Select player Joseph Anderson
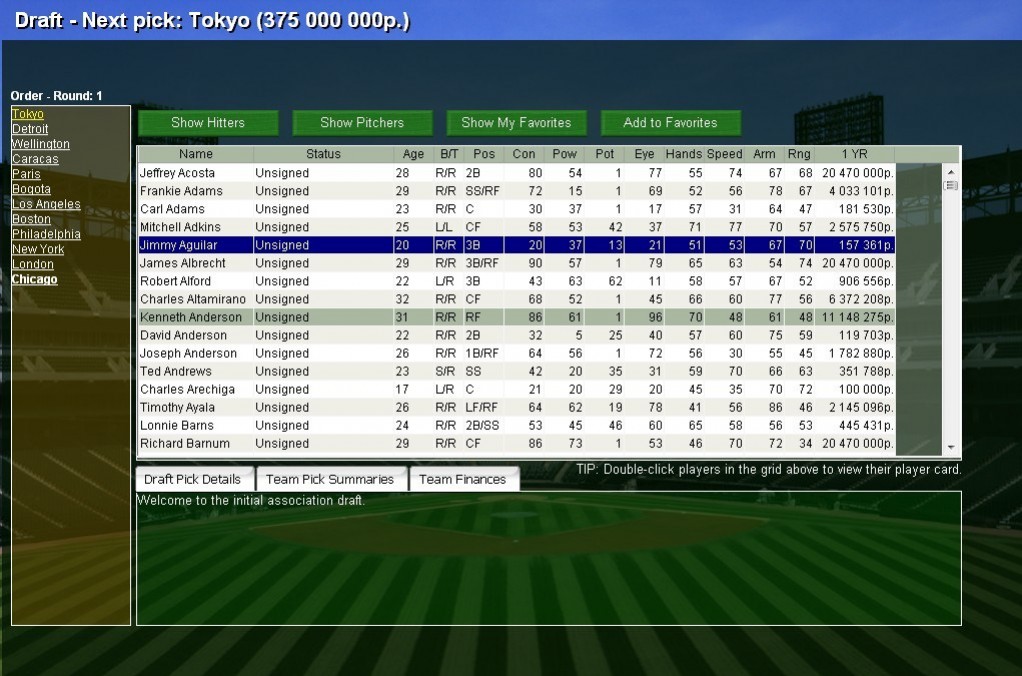 [516, 353]
